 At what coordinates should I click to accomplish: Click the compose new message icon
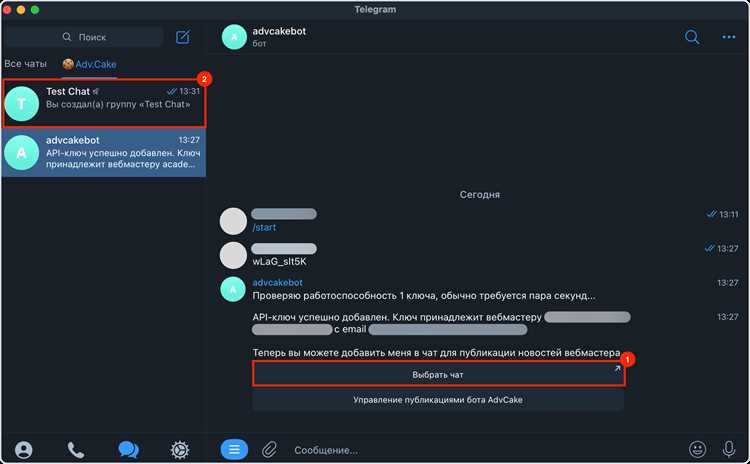183,37
